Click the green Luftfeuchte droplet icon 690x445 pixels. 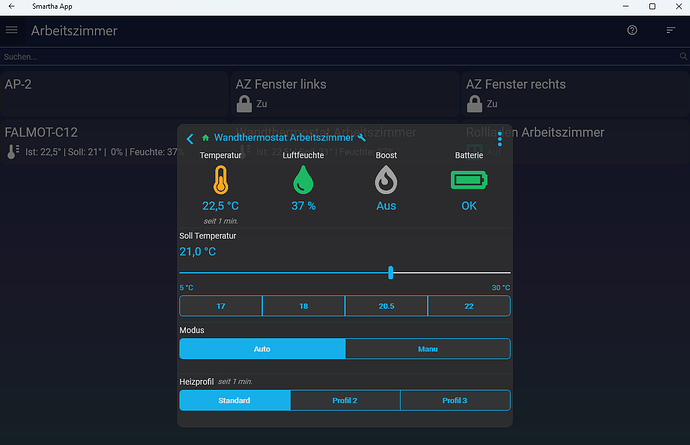coord(303,180)
